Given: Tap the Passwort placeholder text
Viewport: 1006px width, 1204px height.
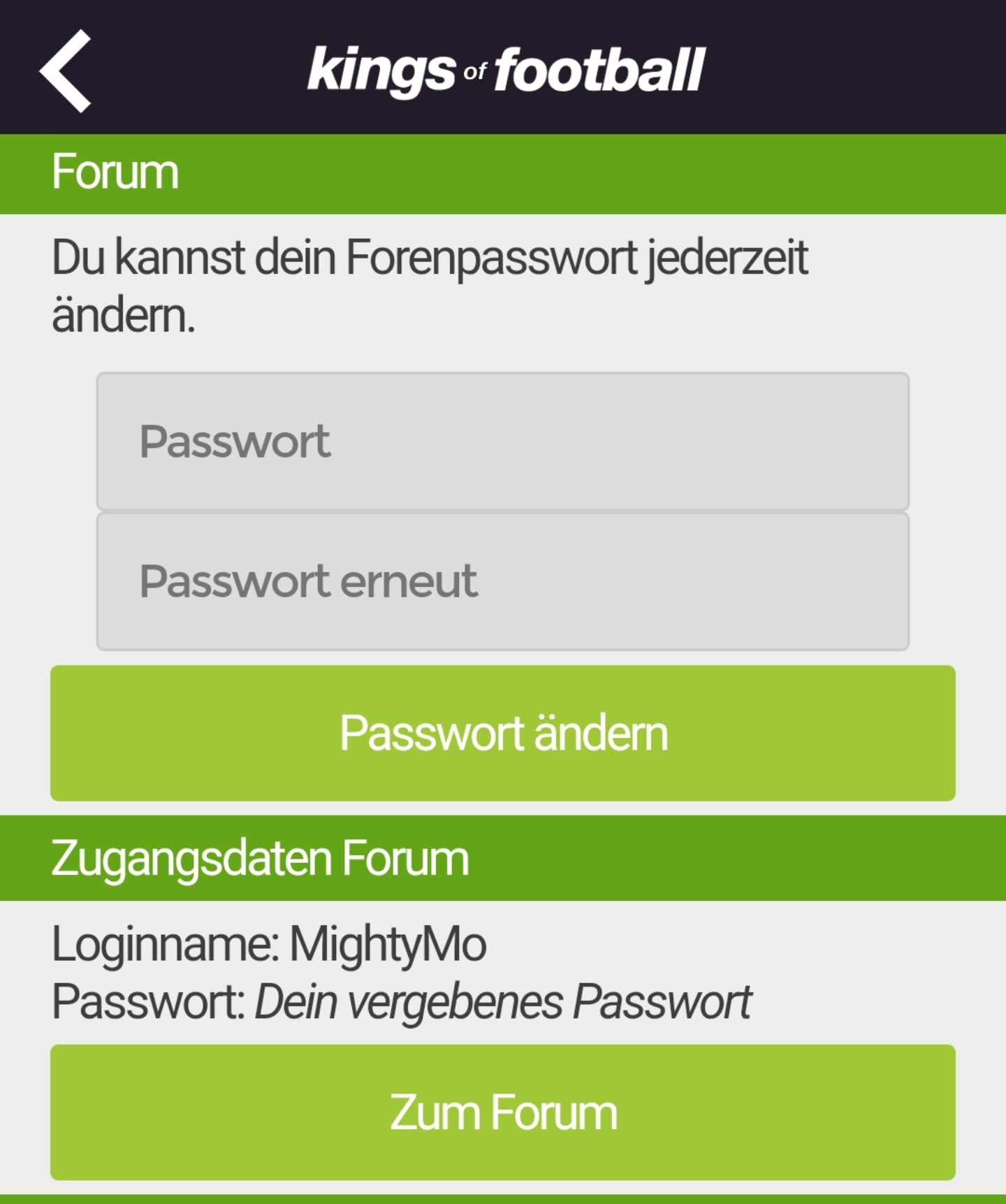Looking at the screenshot, I should [x=235, y=442].
